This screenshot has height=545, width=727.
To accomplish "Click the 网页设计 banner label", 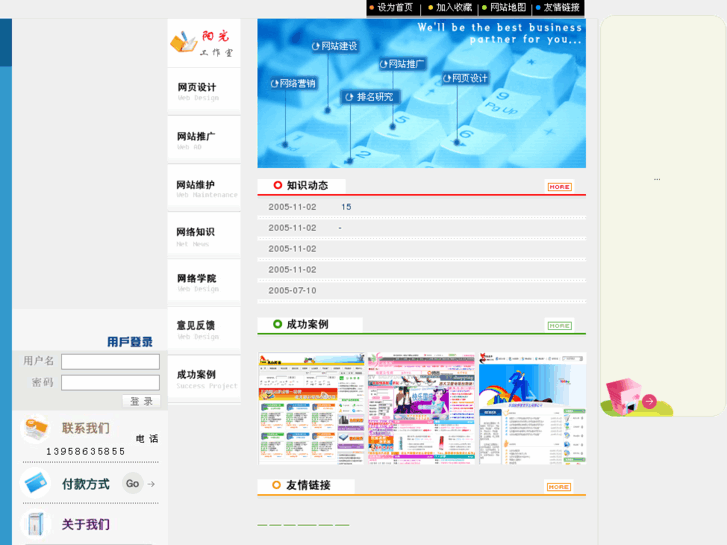I will (x=465, y=78).
